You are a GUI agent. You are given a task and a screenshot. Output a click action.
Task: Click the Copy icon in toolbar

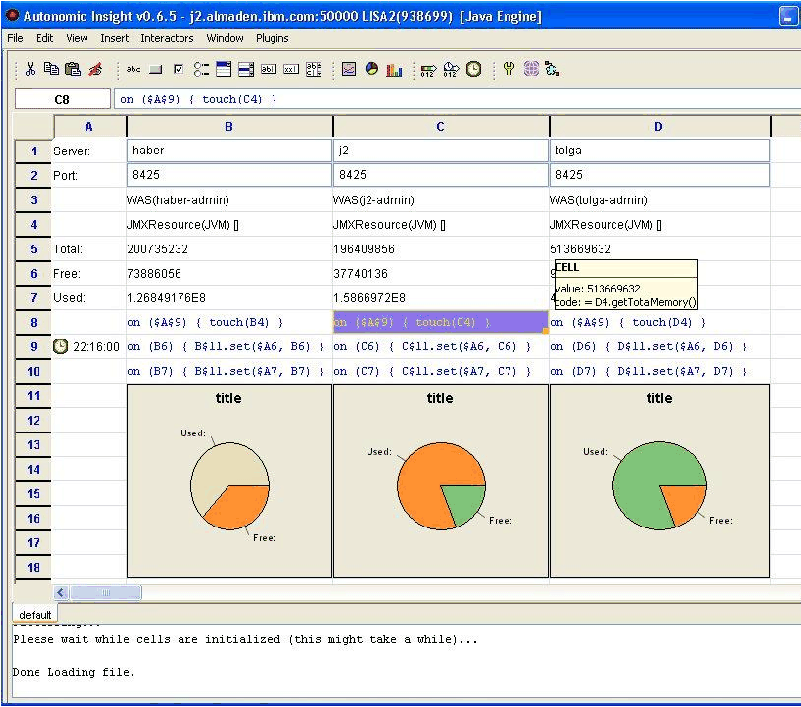click(51, 69)
